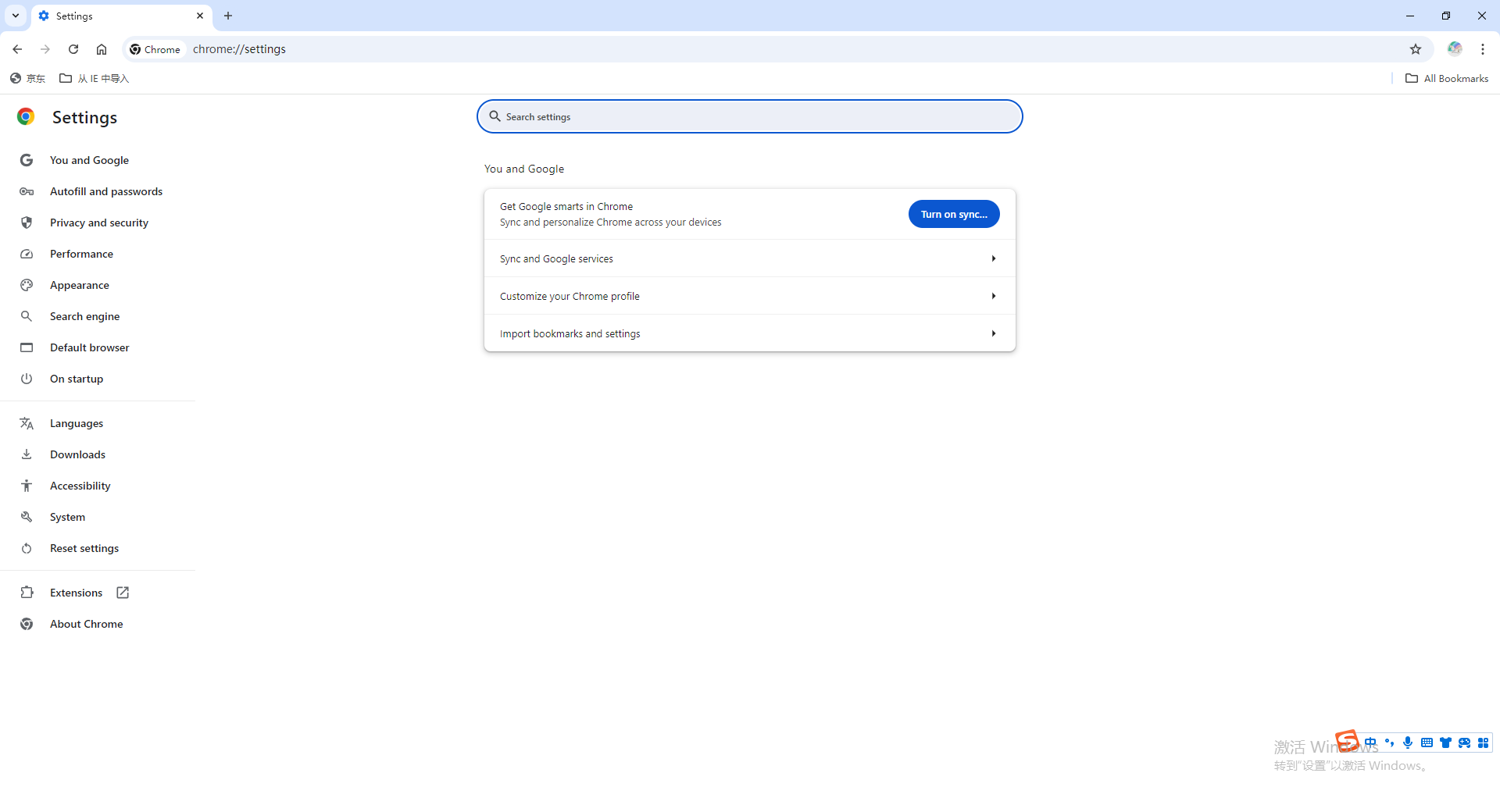The height and width of the screenshot is (812, 1500).
Task: Open the IME toolbox grid icon
Action: [1483, 743]
